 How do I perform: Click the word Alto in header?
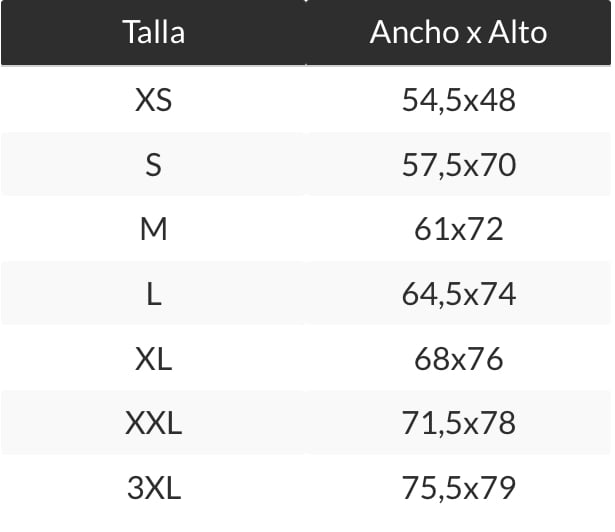(x=517, y=32)
